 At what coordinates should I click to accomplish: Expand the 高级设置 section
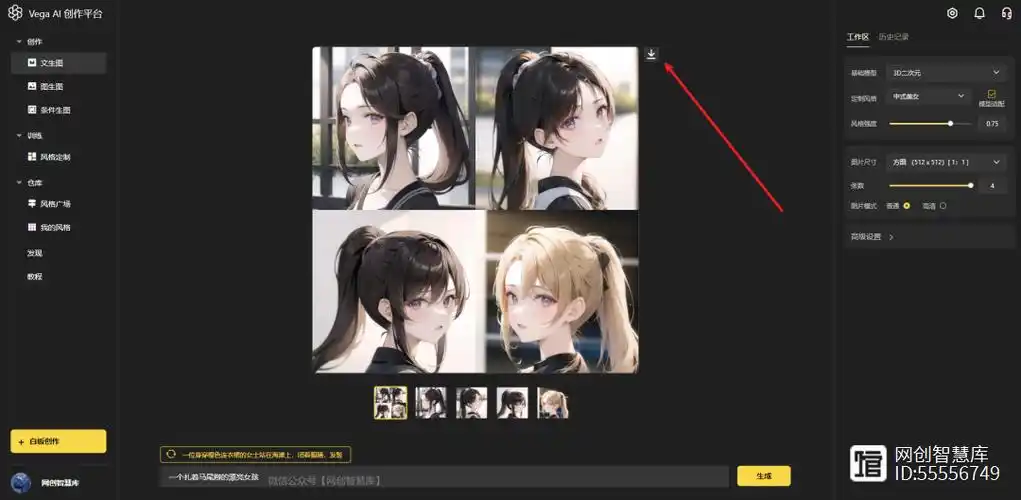click(x=870, y=237)
